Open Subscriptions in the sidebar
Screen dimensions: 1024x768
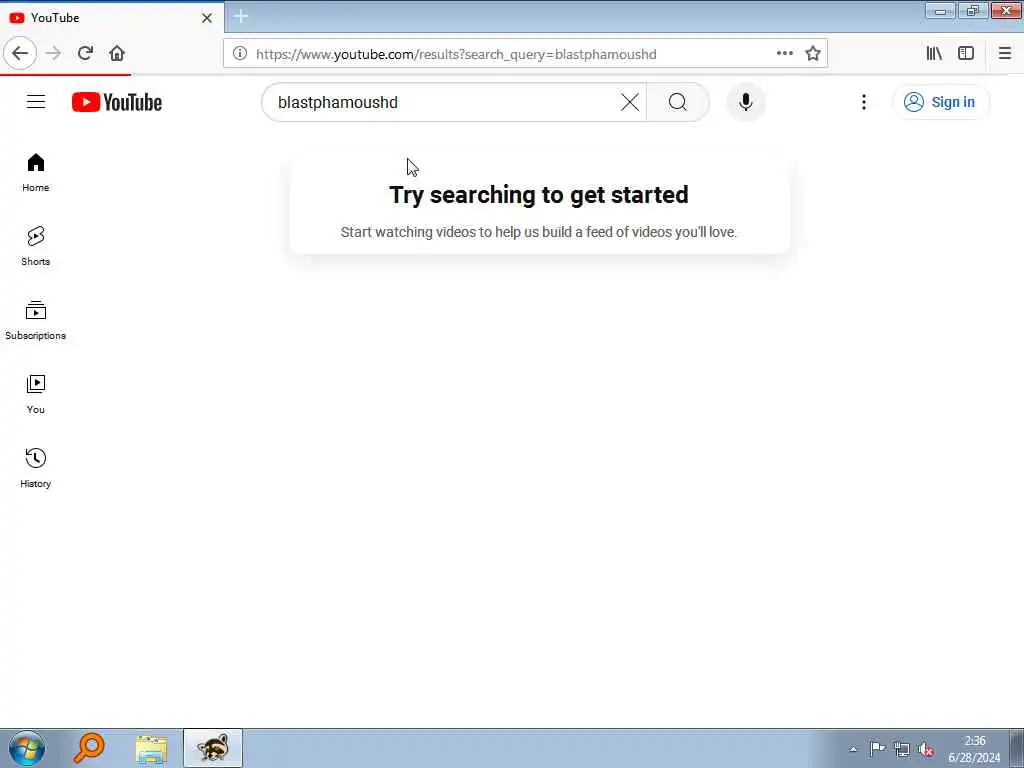(35, 320)
